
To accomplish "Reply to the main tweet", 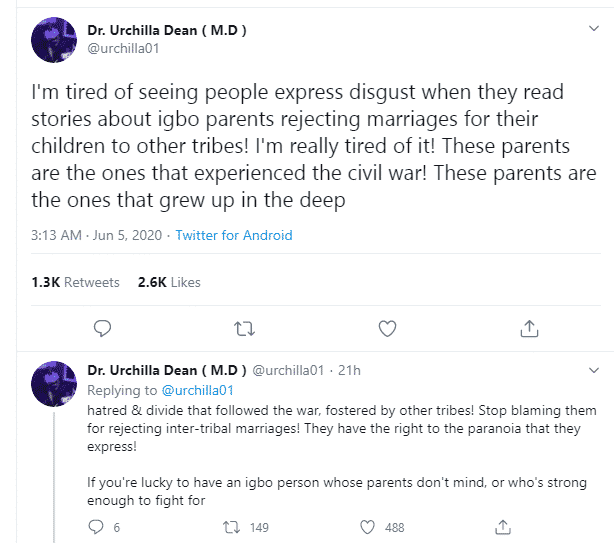I will (x=102, y=328).
